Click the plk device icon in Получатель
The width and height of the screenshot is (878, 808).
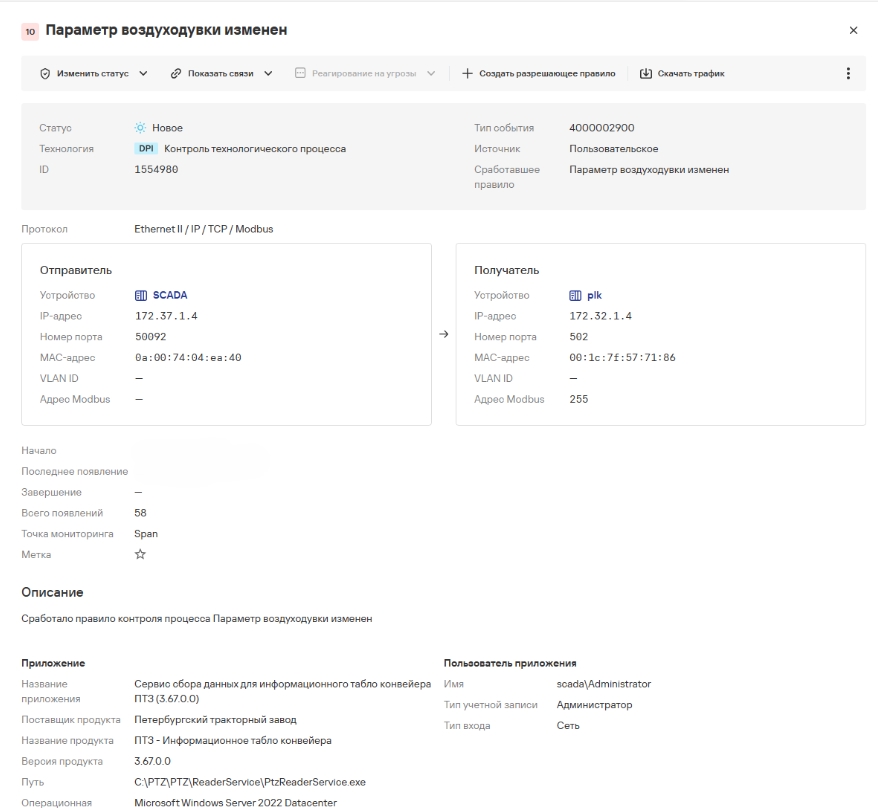575,295
